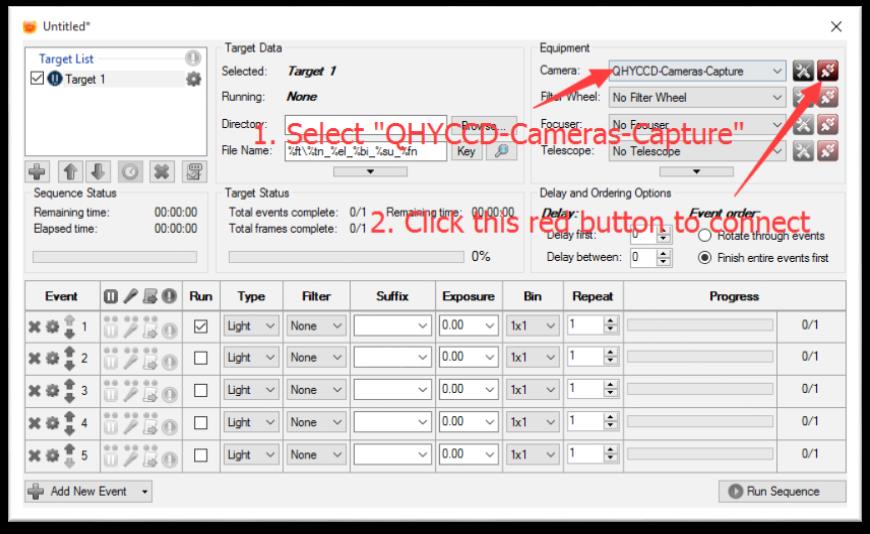Image resolution: width=870 pixels, height=534 pixels.
Task: Open event 5 Type dropdown
Action: [251, 455]
